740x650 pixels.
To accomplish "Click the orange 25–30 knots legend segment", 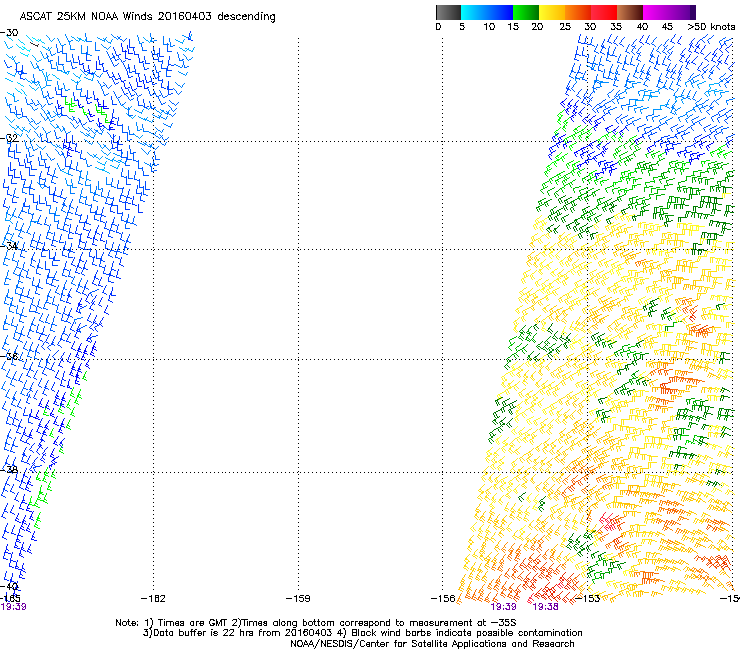I will (578, 12).
